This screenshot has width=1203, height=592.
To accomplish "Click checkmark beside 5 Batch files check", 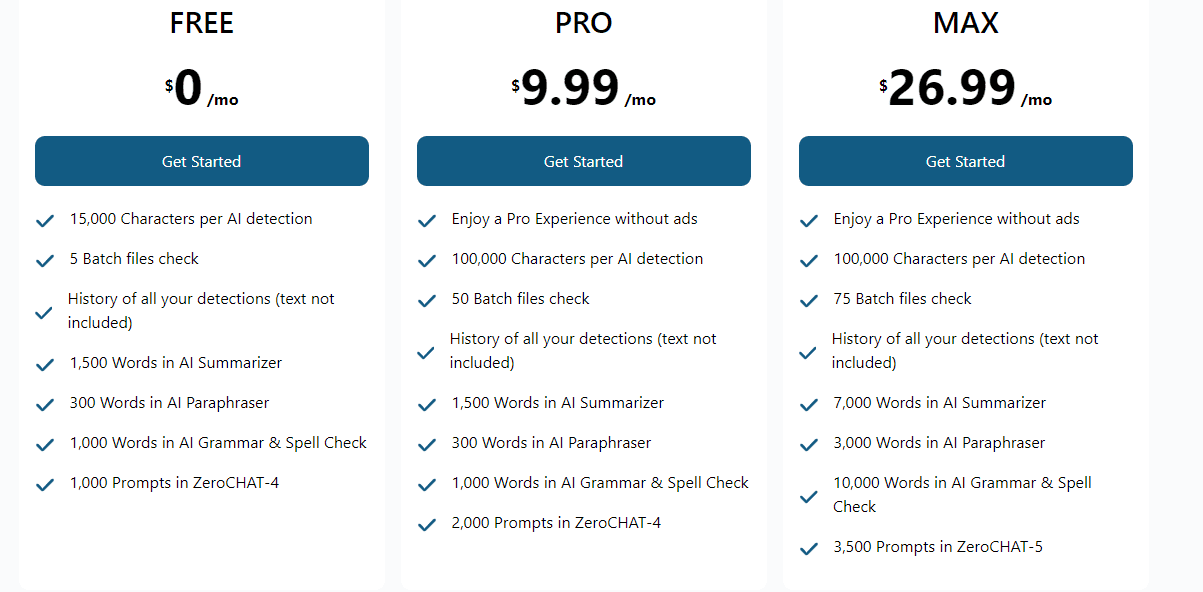I will [45, 261].
